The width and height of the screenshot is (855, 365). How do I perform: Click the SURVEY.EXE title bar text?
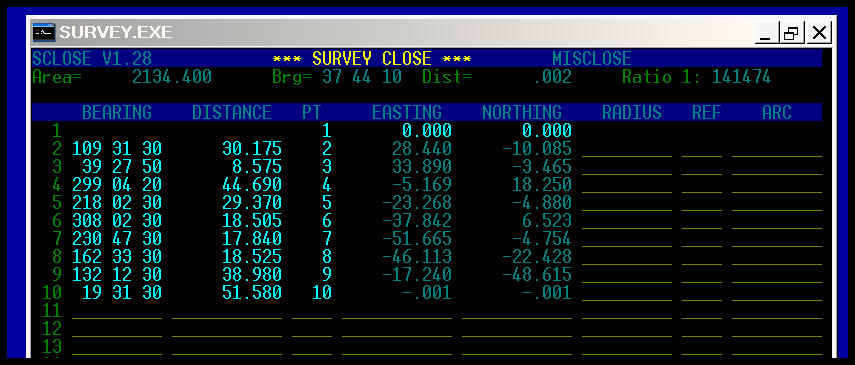[116, 33]
